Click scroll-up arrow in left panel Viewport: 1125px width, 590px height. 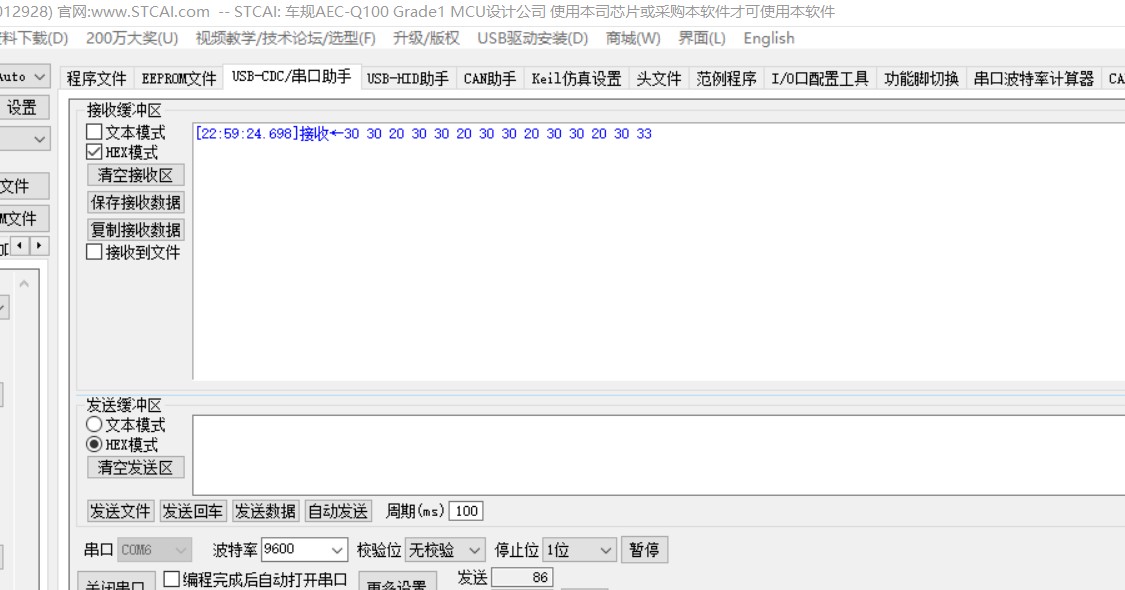[24, 284]
